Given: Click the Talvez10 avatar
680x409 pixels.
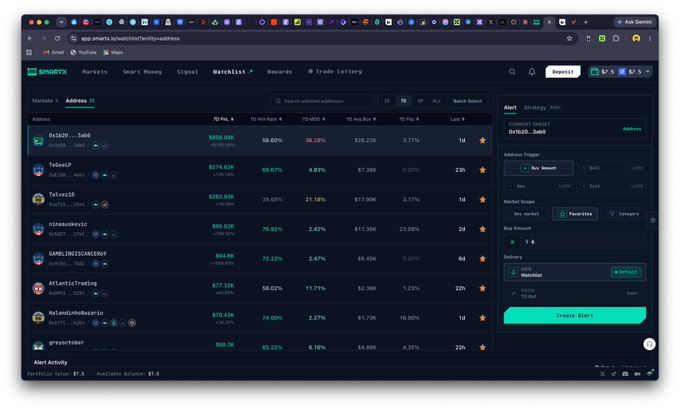Looking at the screenshot, I should pos(38,200).
